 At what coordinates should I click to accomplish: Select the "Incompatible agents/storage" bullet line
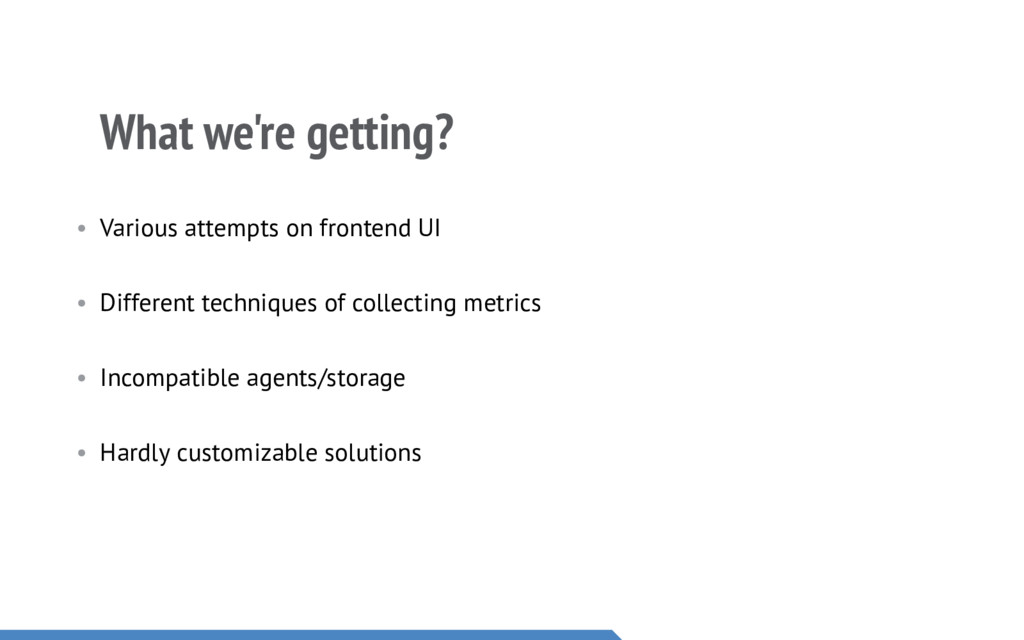pos(252,379)
